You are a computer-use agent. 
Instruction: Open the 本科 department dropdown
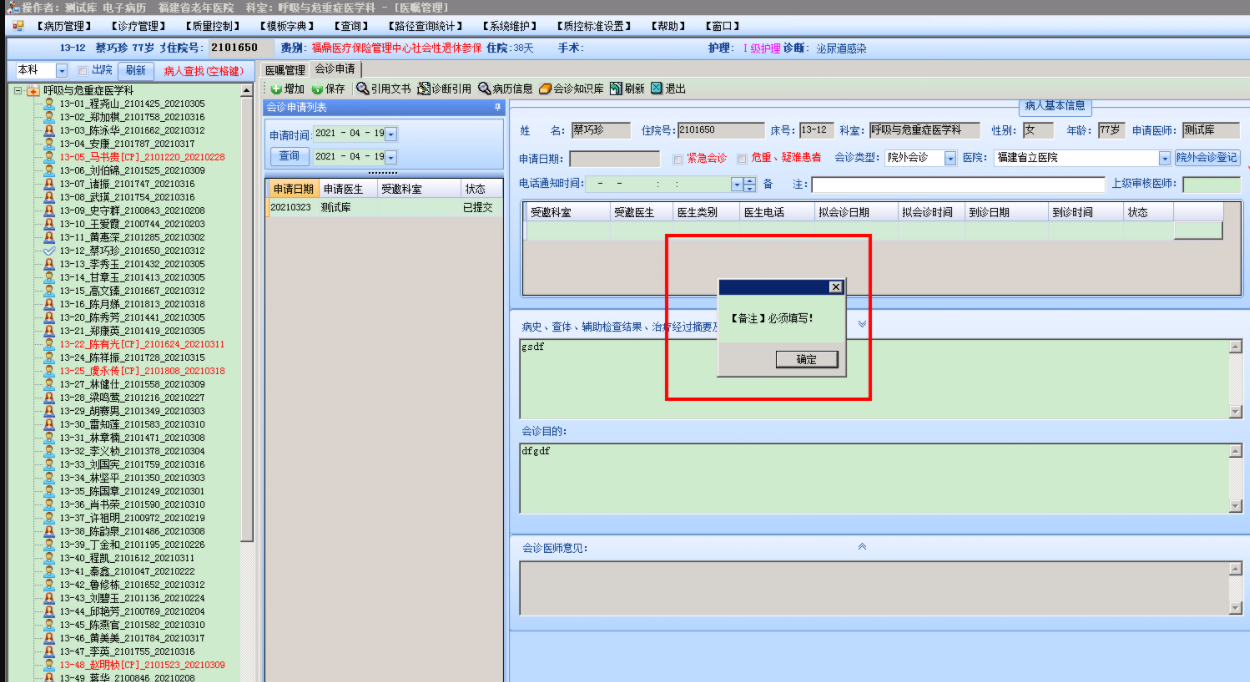[x=62, y=71]
